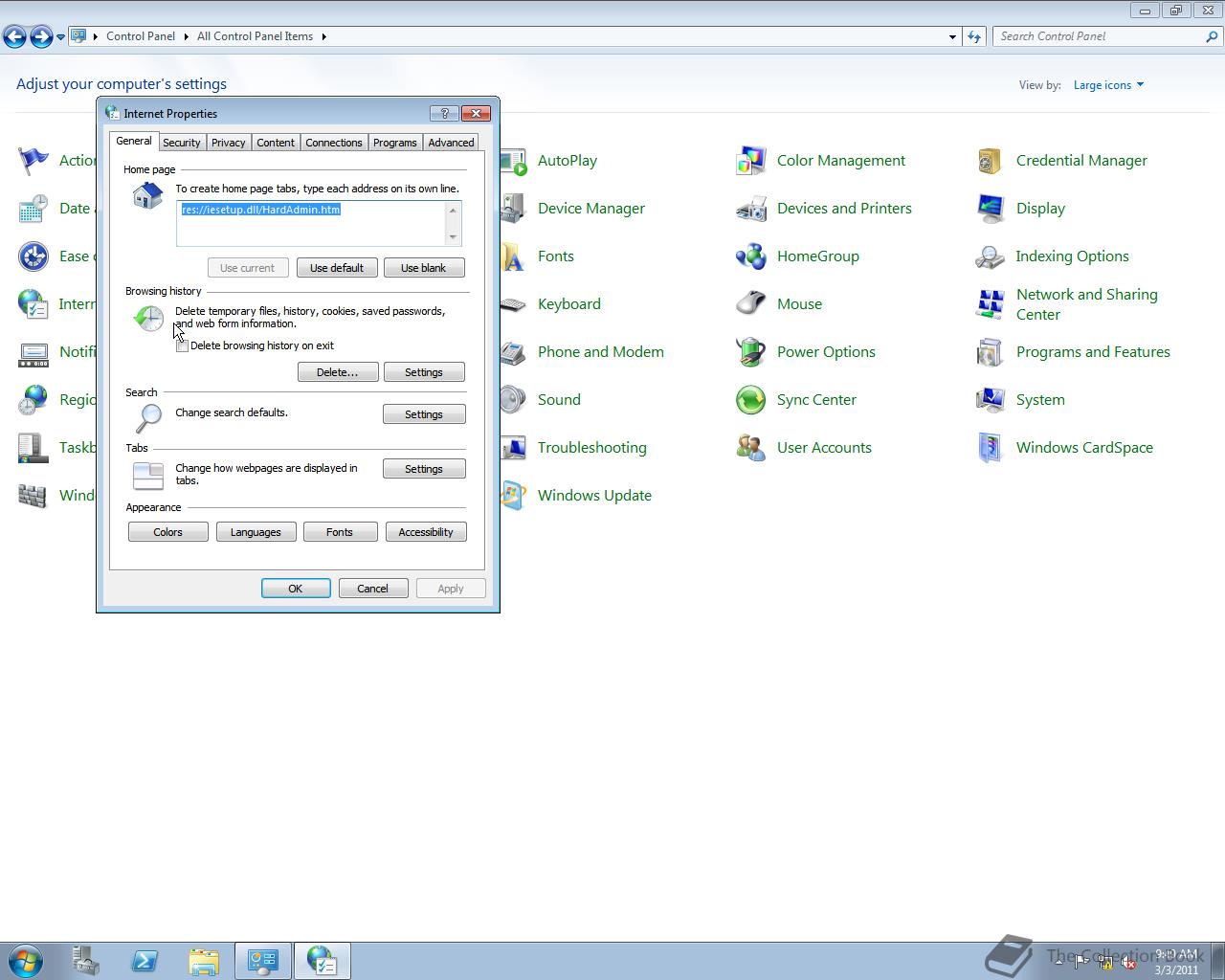Image resolution: width=1225 pixels, height=980 pixels.
Task: Click the Windows Start orb
Action: (x=26, y=961)
